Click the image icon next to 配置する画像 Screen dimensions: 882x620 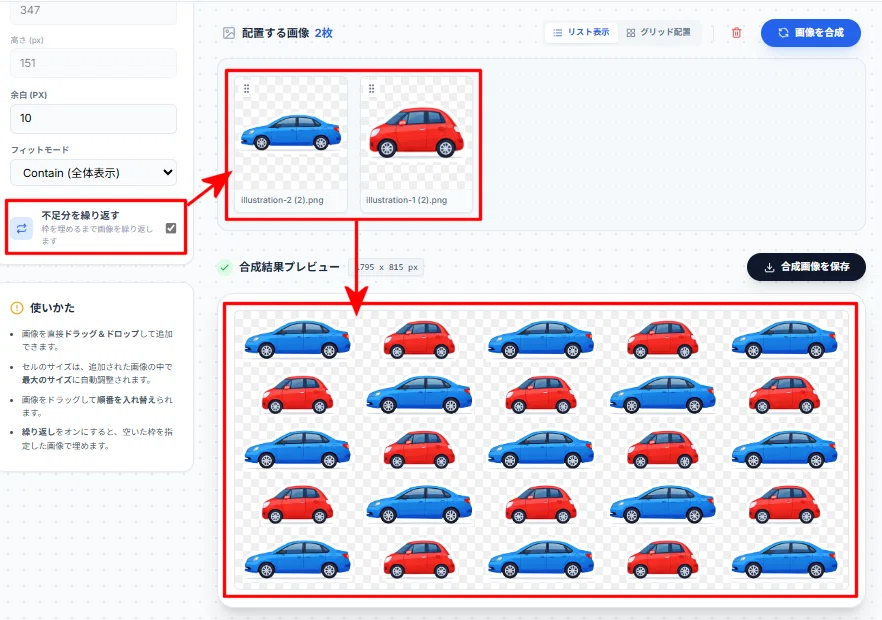click(x=228, y=33)
